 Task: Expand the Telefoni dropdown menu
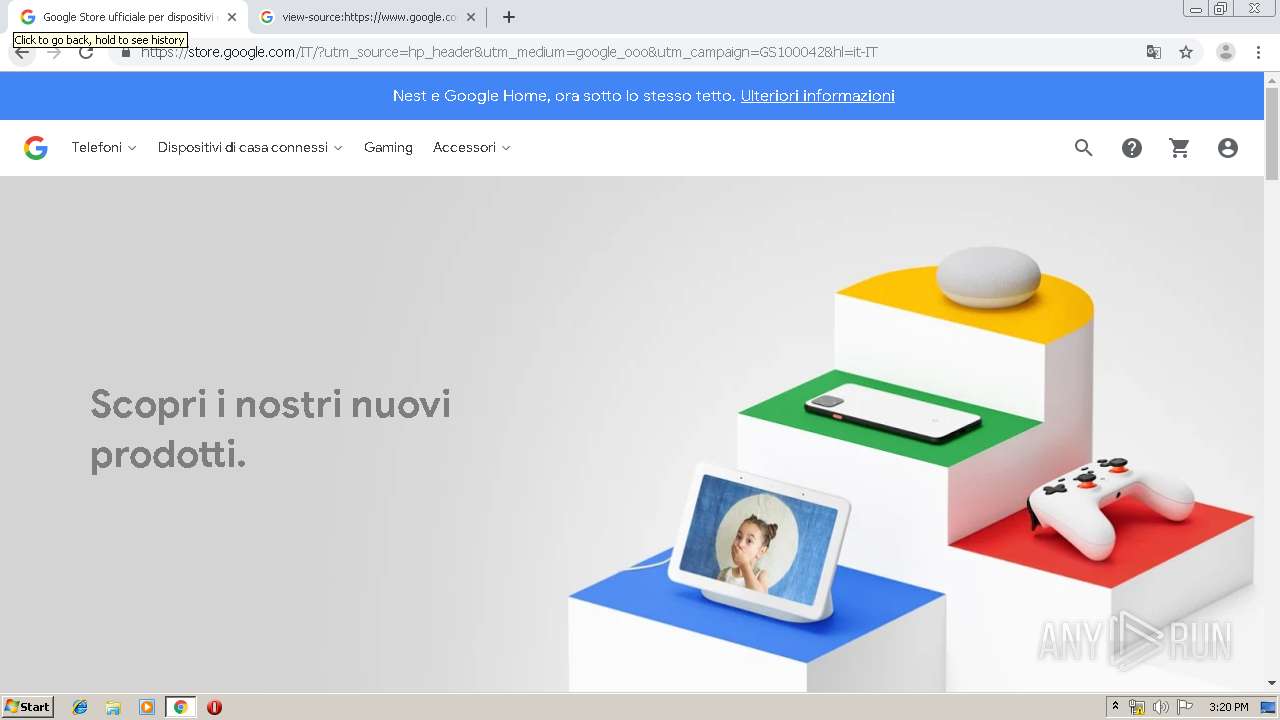coord(104,148)
